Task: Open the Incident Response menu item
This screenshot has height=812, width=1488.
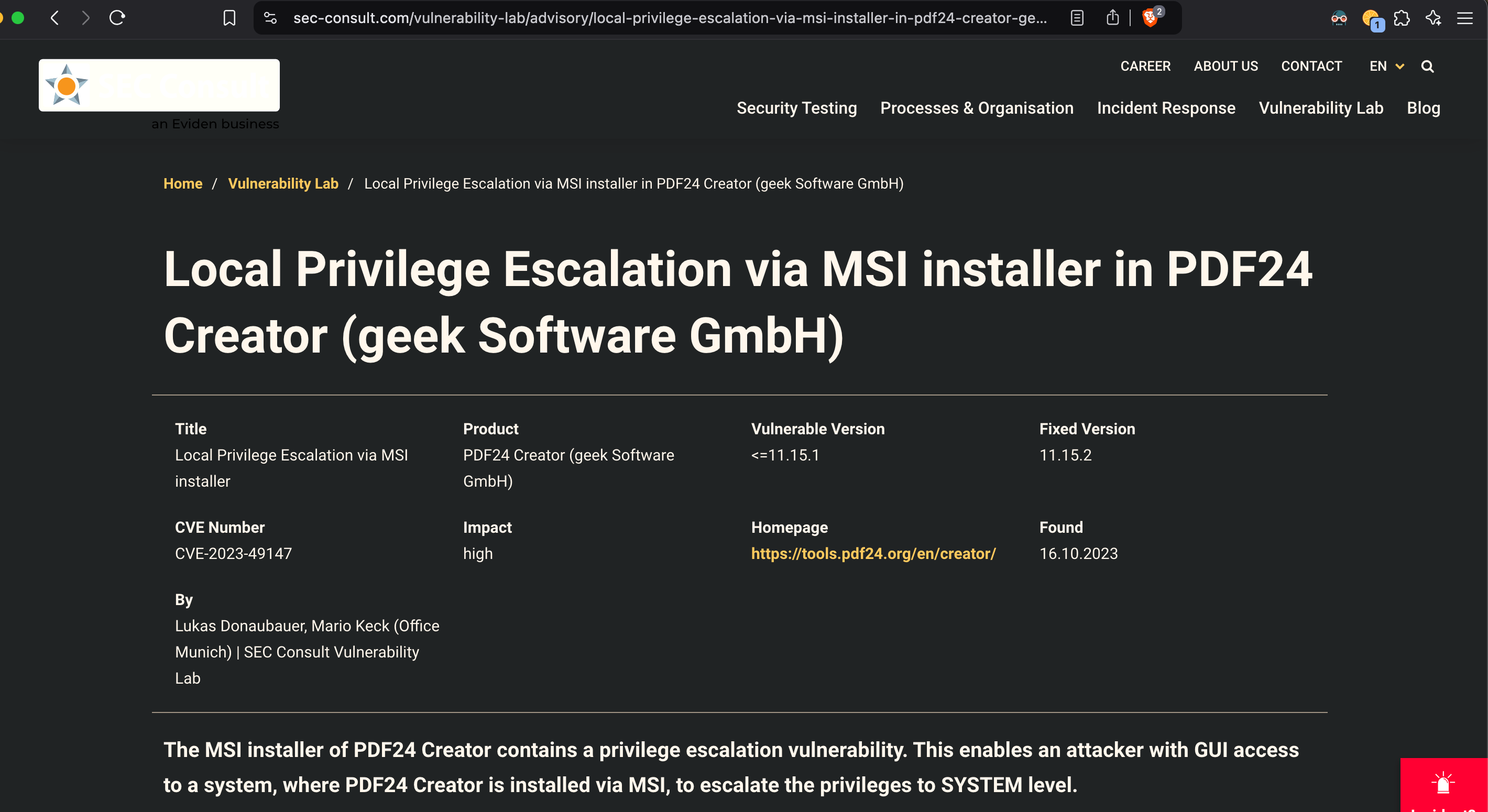Action: point(1166,108)
